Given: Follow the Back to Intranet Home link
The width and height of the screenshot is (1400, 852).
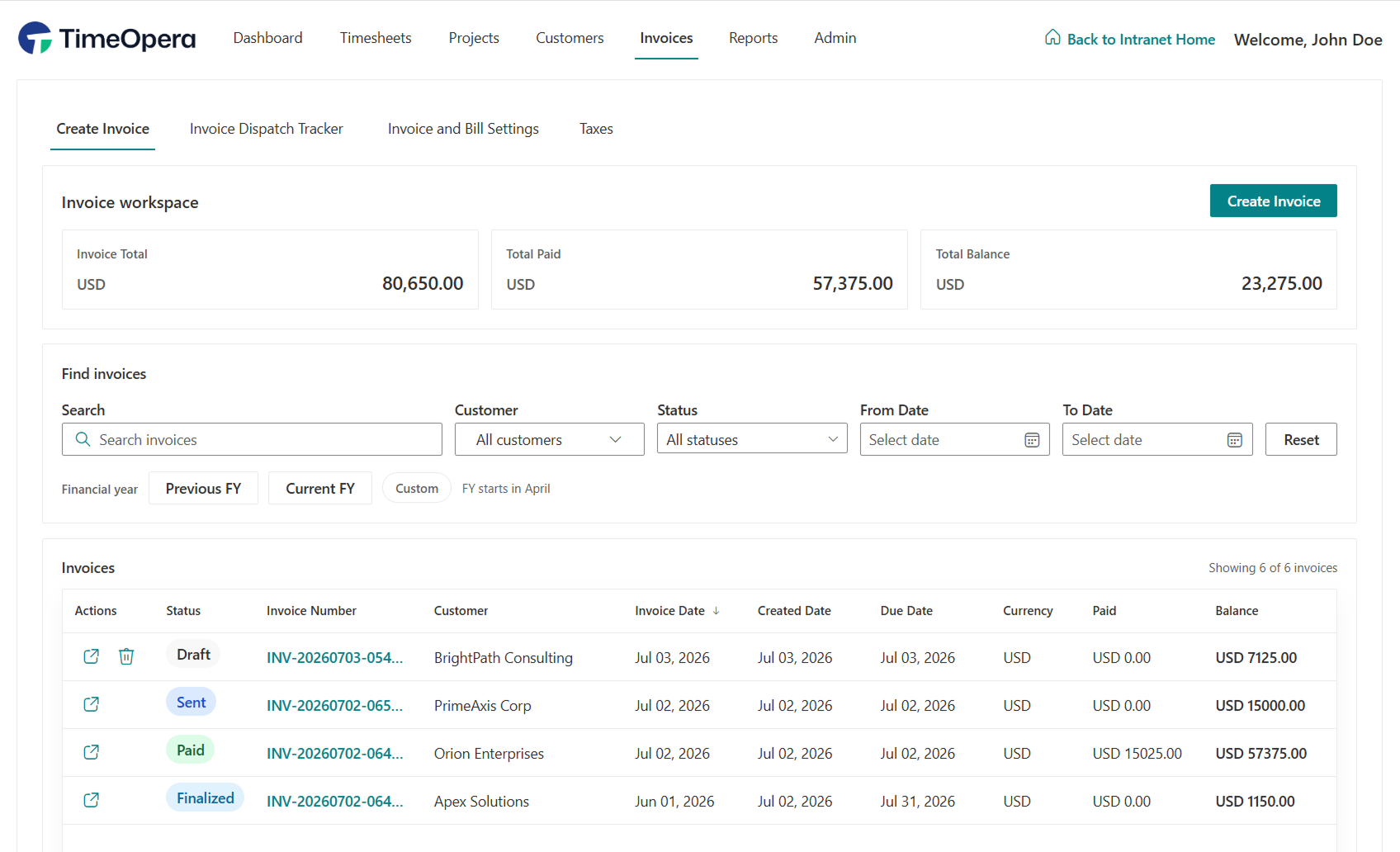Looking at the screenshot, I should pos(1141,39).
